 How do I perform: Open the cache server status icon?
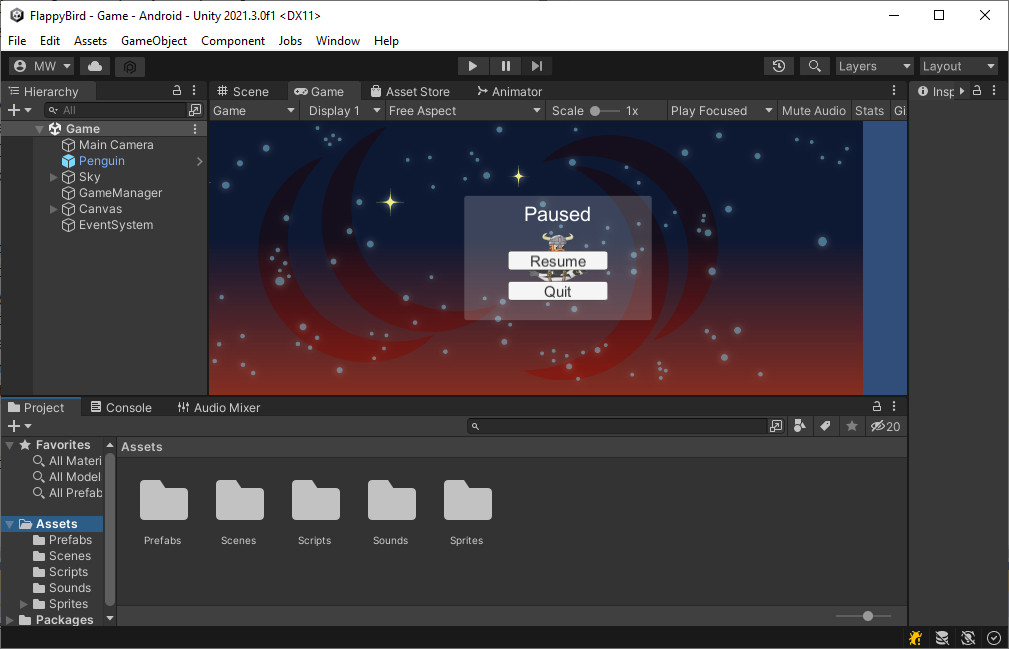pyautogui.click(x=941, y=637)
